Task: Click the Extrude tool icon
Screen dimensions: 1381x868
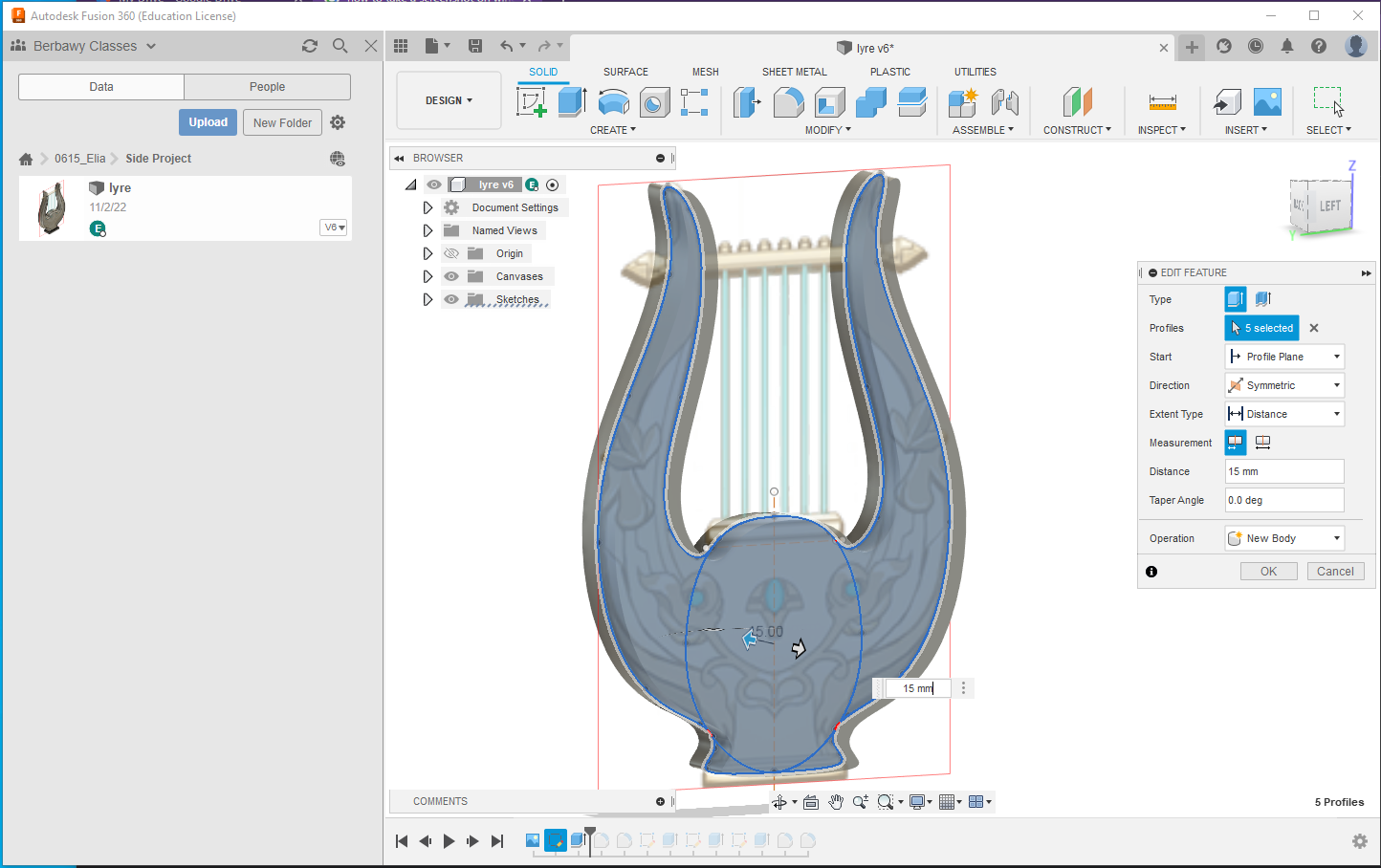Action: [572, 101]
